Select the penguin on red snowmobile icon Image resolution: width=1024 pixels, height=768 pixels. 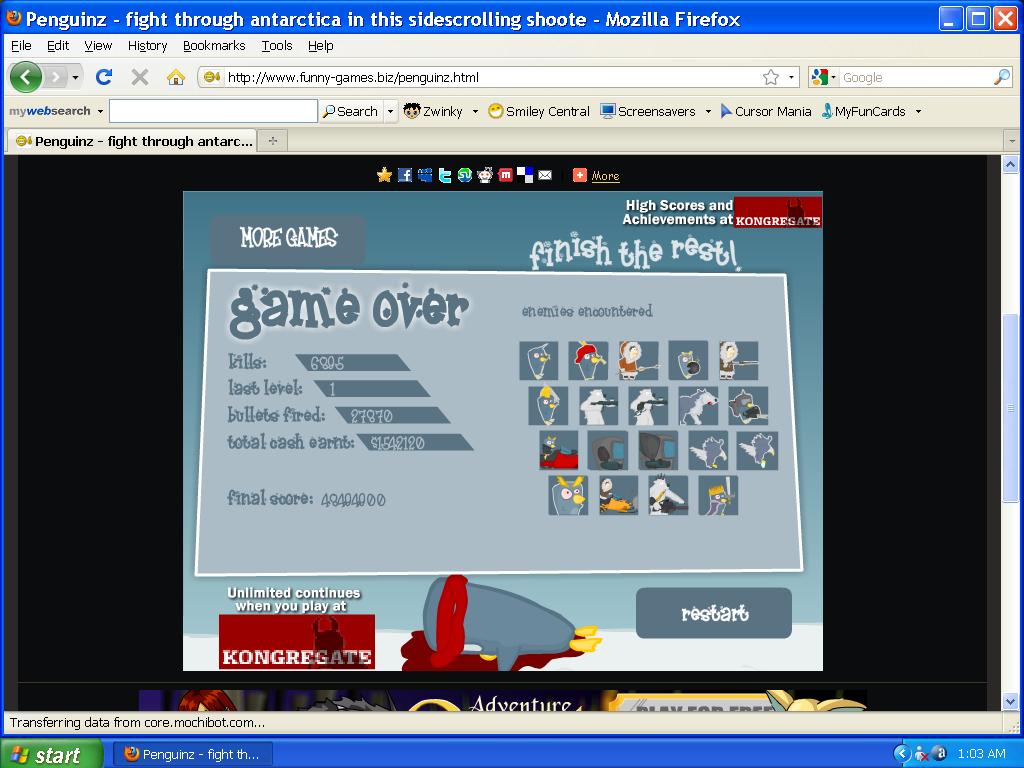point(559,450)
